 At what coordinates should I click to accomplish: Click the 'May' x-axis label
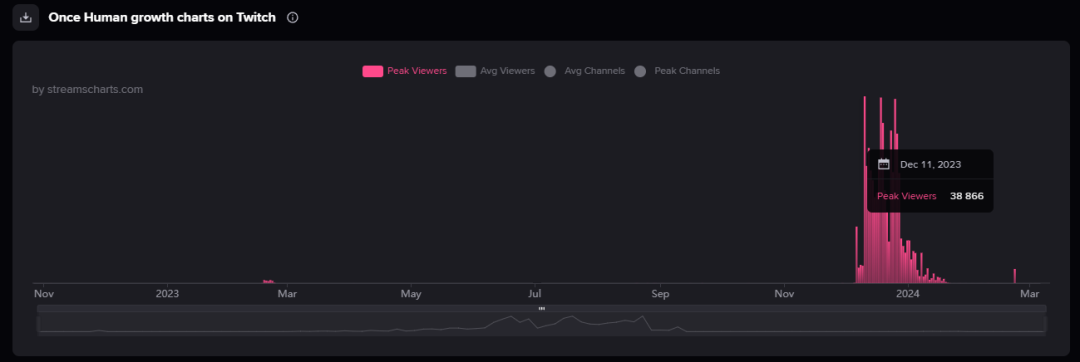coord(411,294)
